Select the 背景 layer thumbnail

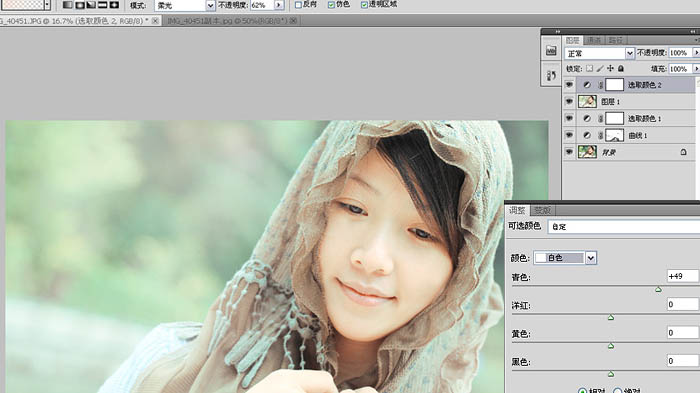click(x=587, y=152)
